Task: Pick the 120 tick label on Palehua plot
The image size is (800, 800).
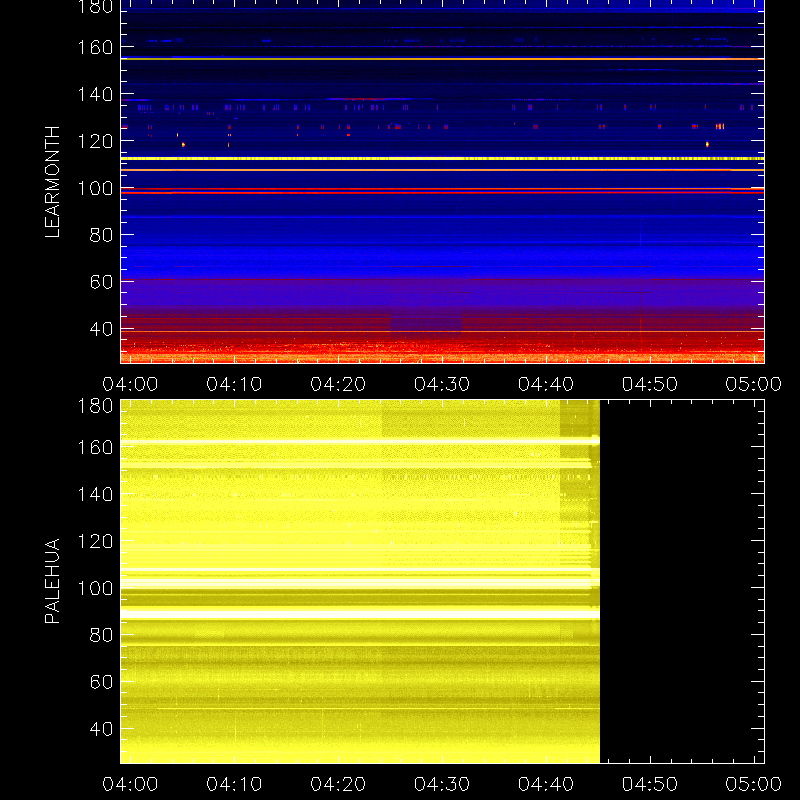Action: [x=95, y=541]
